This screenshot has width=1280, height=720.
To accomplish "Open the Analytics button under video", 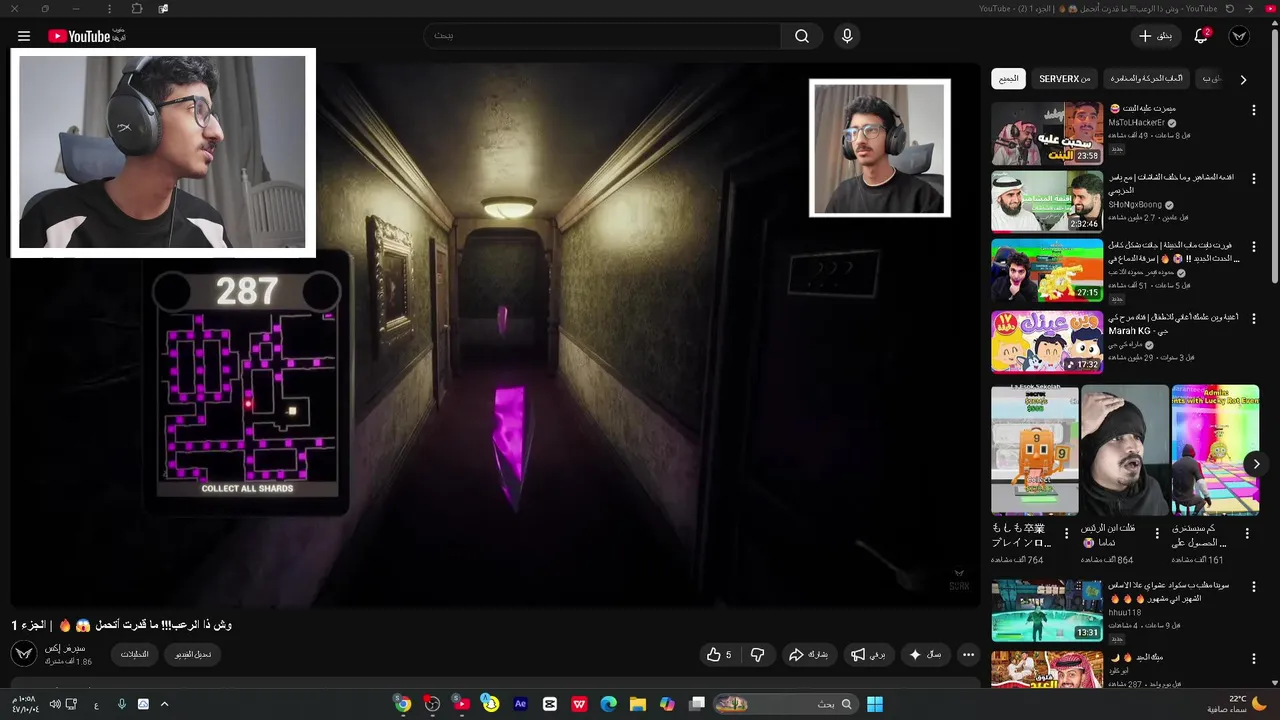I will [x=135, y=655].
